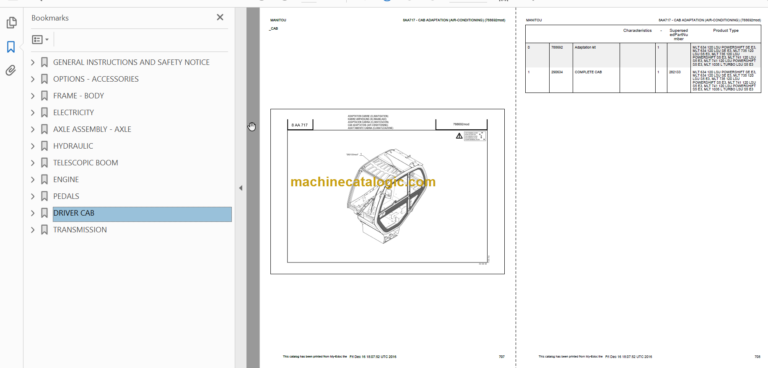Image resolution: width=768 pixels, height=368 pixels.
Task: Expand TRANSMISSION bookmark chevron
Action: [x=33, y=230]
